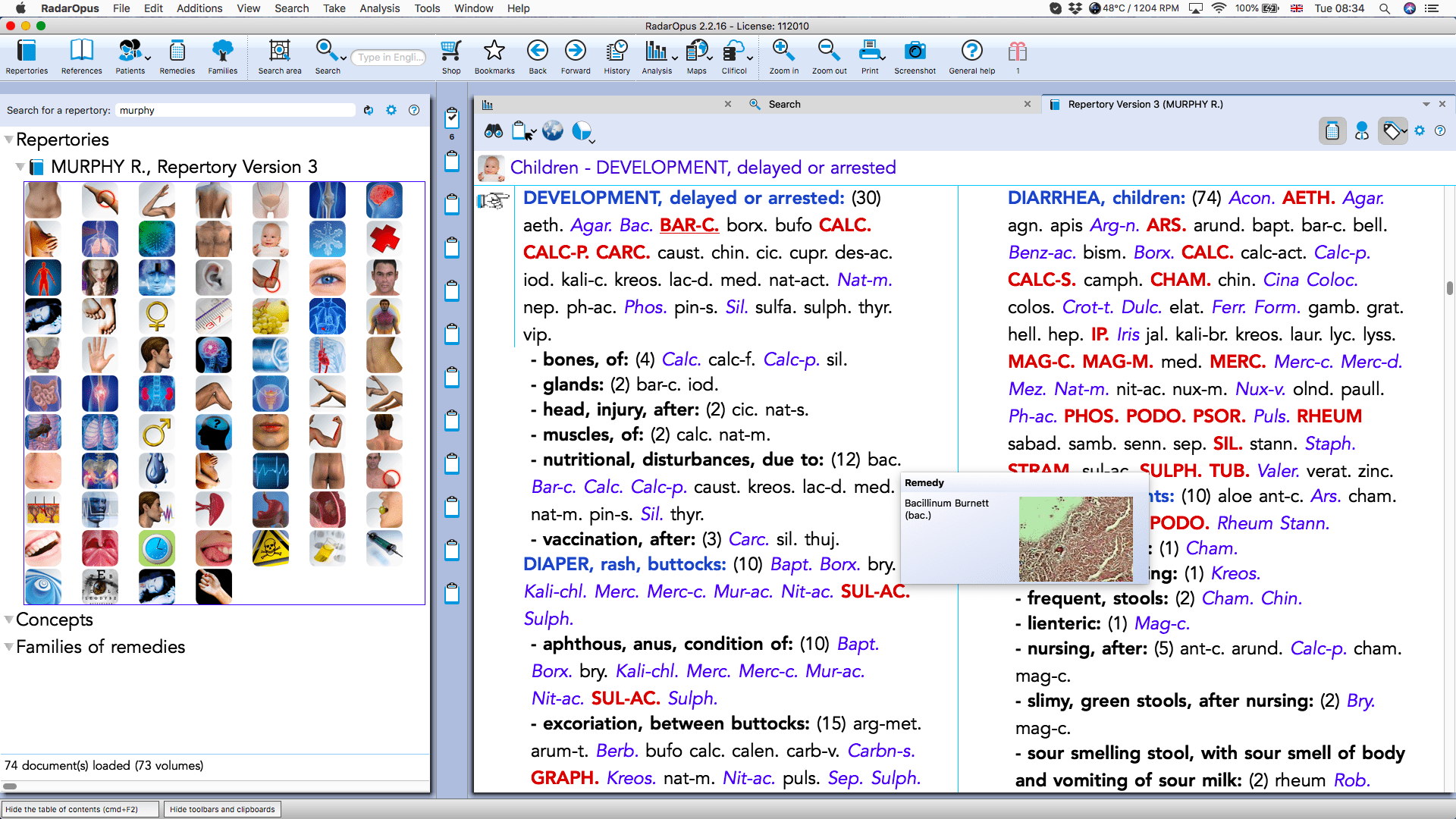Click the DIARRHEA, children rubric heading

[1096, 198]
